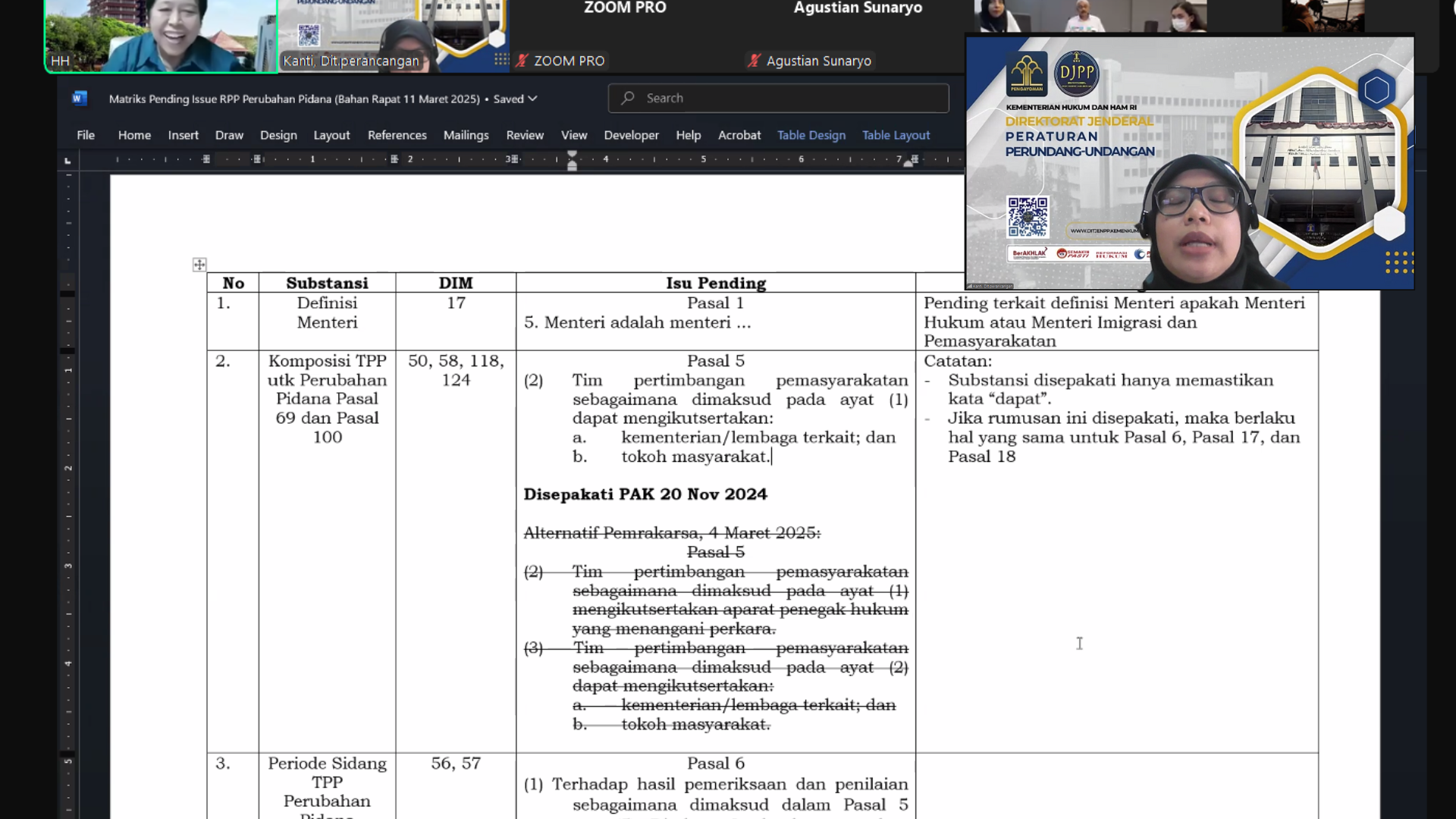This screenshot has height=819, width=1456.
Task: Click the table move handle above No column
Action: 199,265
